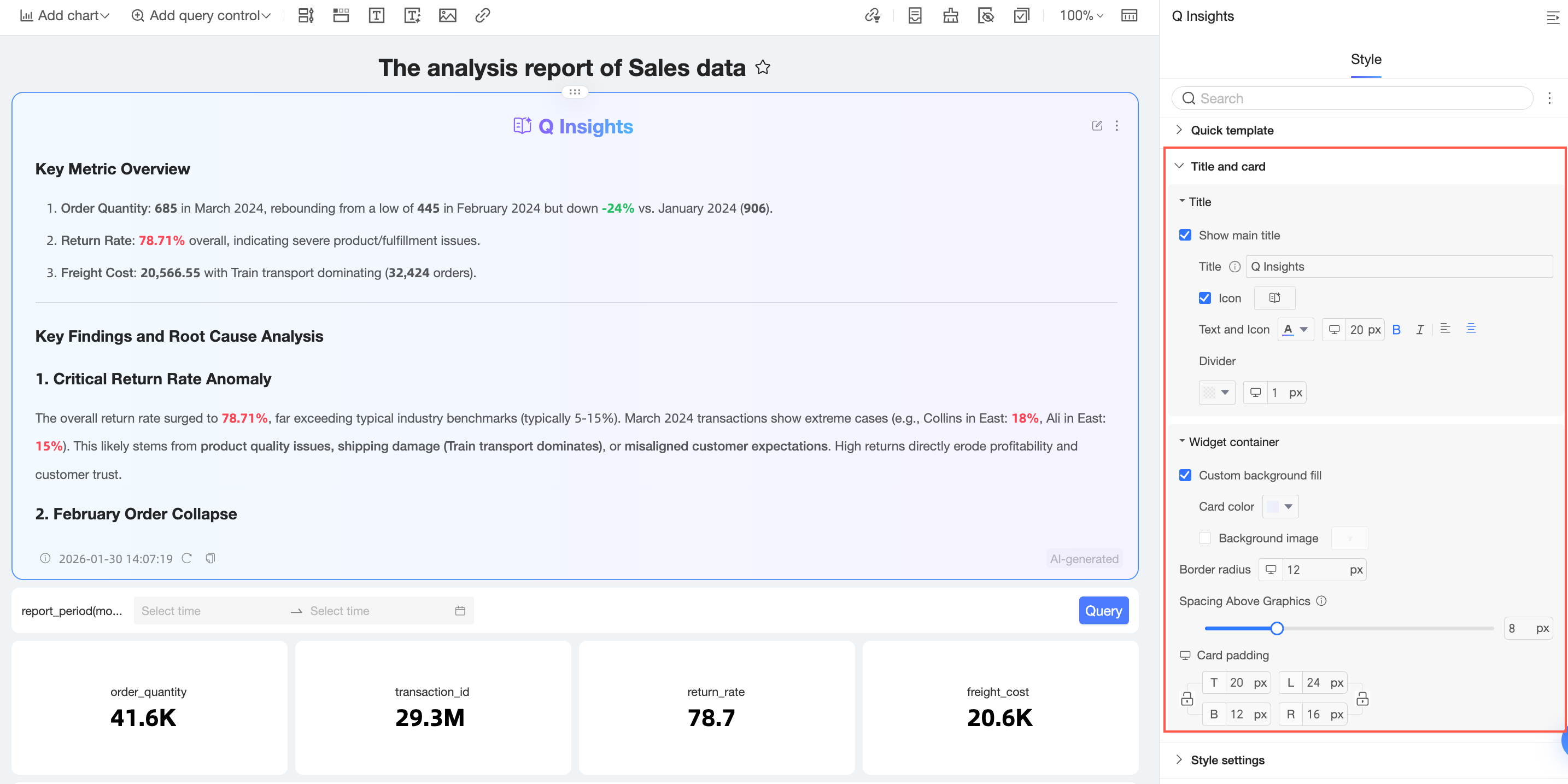Toggle italic for title text and icon
The height and width of the screenshot is (784, 1568).
tap(1420, 329)
